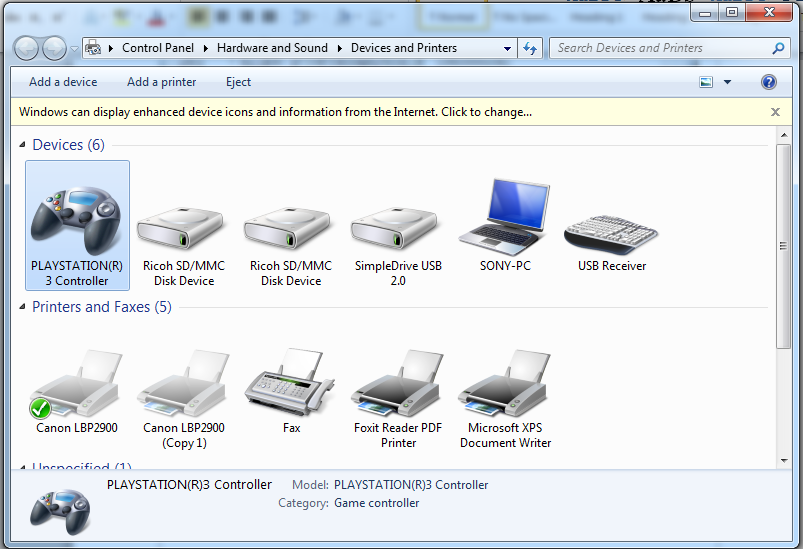
Task: Minimize the Devices and Printers window
Action: pos(705,12)
